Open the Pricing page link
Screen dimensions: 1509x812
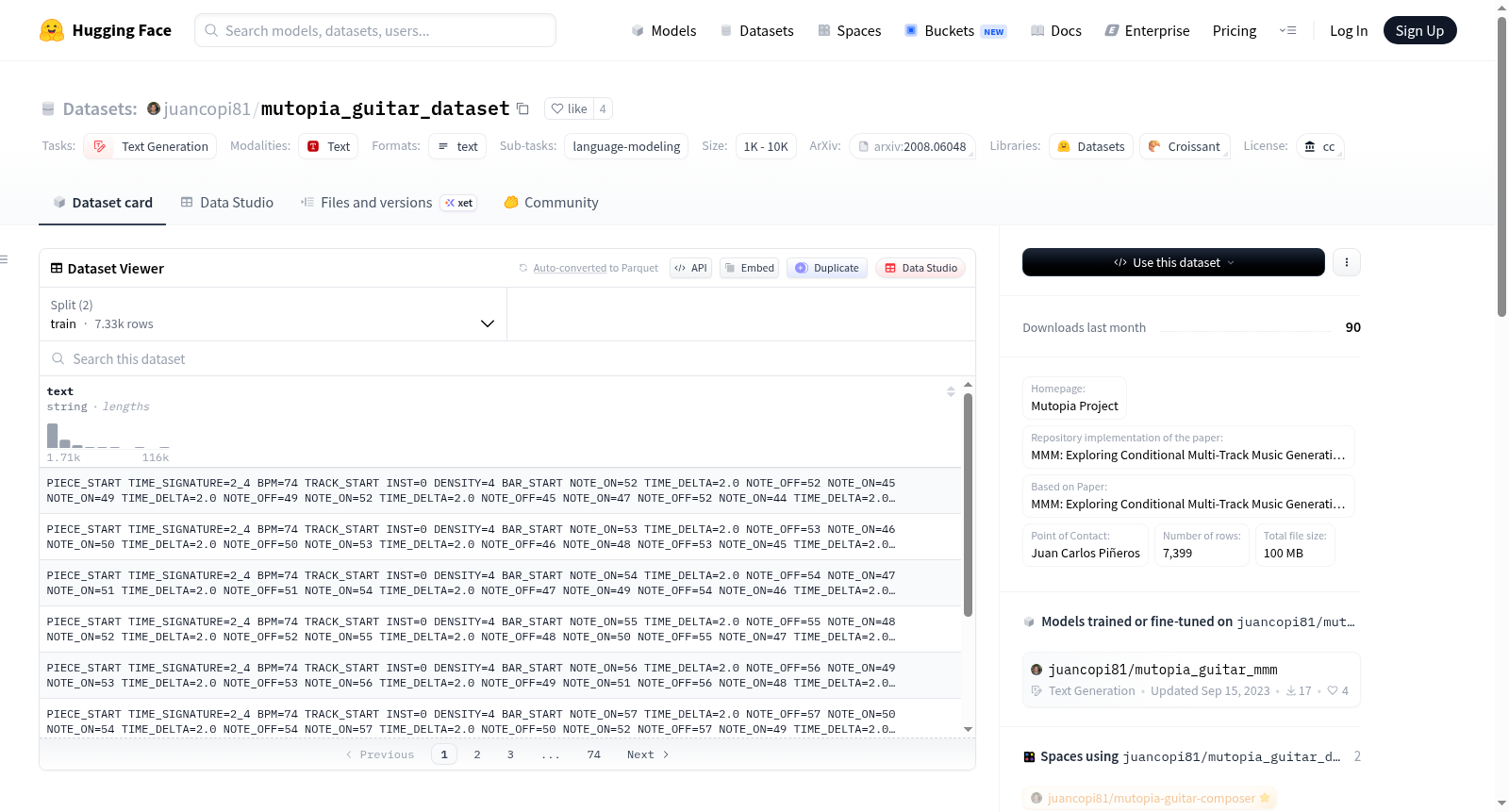point(1235,30)
